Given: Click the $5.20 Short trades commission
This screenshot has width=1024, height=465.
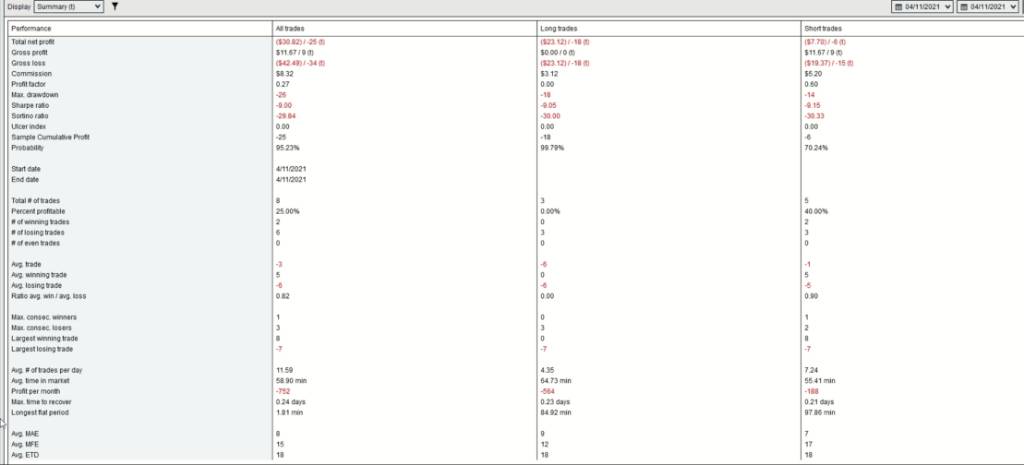Looking at the screenshot, I should click(812, 74).
